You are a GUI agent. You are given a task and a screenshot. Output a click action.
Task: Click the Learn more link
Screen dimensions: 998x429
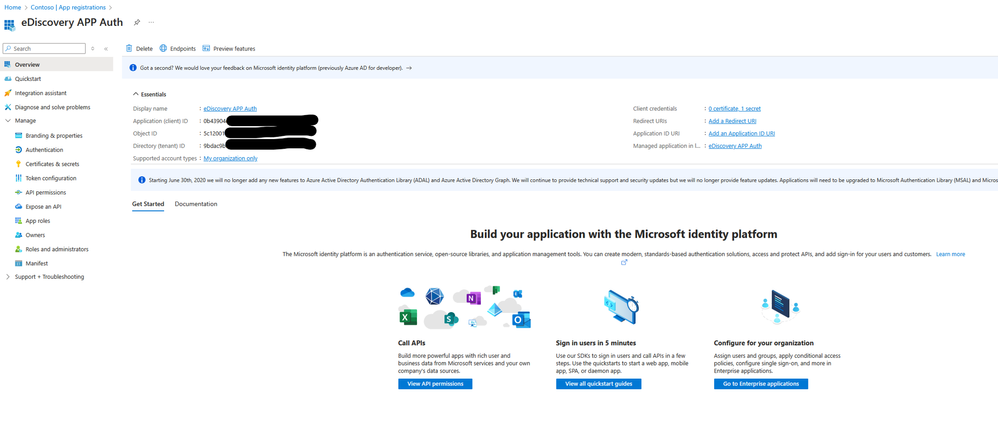(950, 254)
